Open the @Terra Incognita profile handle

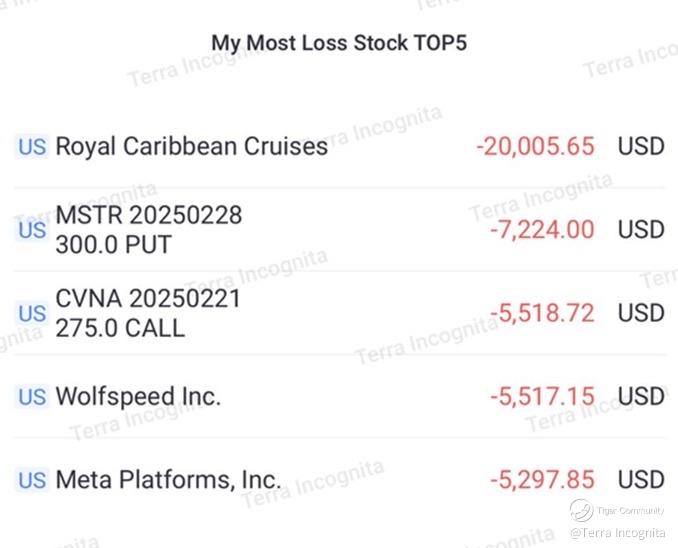coord(617,532)
